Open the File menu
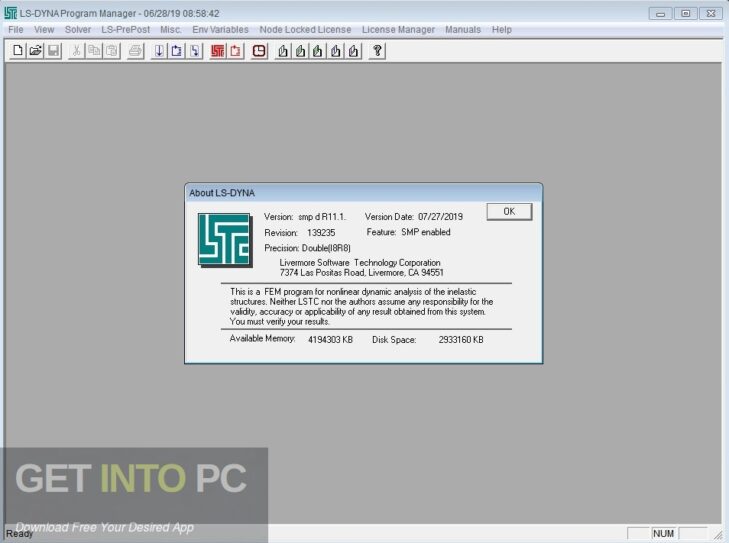This screenshot has height=543, width=729. (x=15, y=30)
